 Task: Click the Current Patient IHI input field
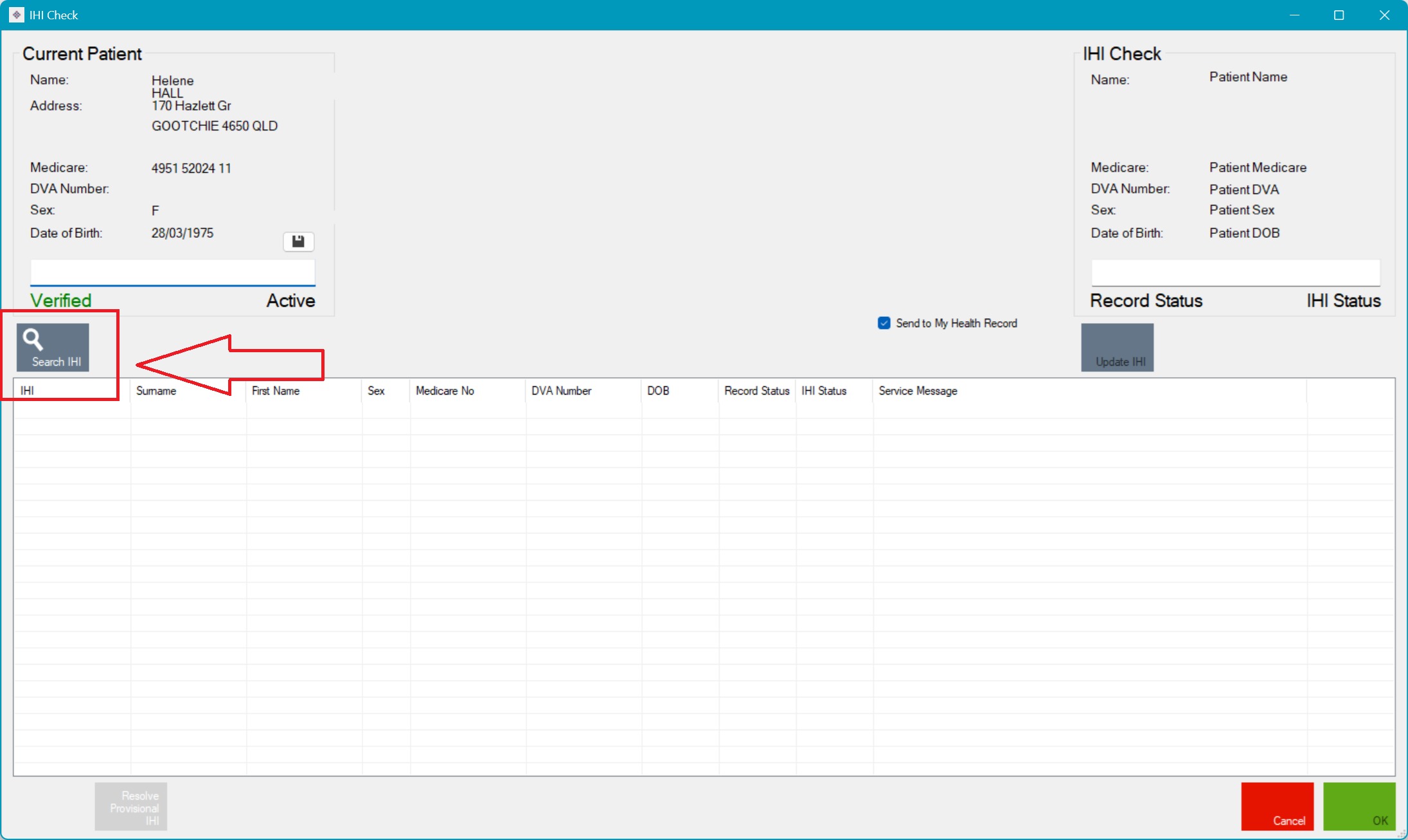coord(172,273)
